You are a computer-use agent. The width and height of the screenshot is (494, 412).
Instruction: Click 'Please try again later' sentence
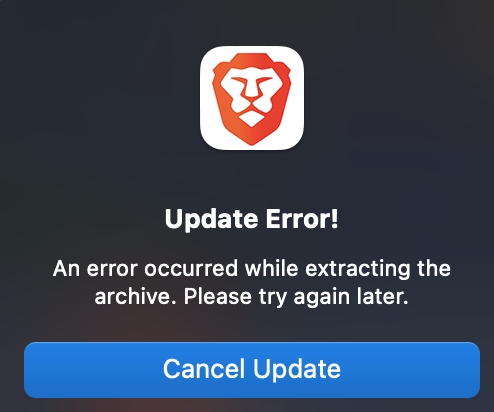click(x=296, y=297)
